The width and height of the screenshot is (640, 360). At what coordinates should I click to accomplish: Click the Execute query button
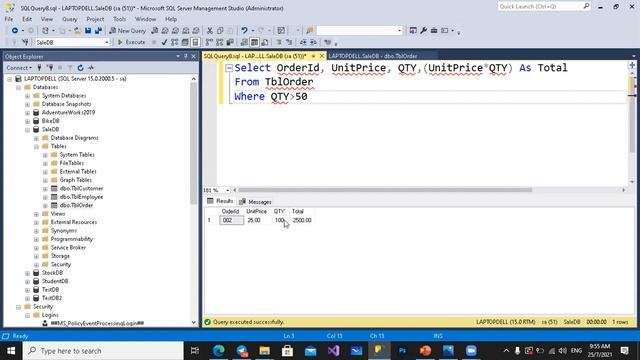131,42
